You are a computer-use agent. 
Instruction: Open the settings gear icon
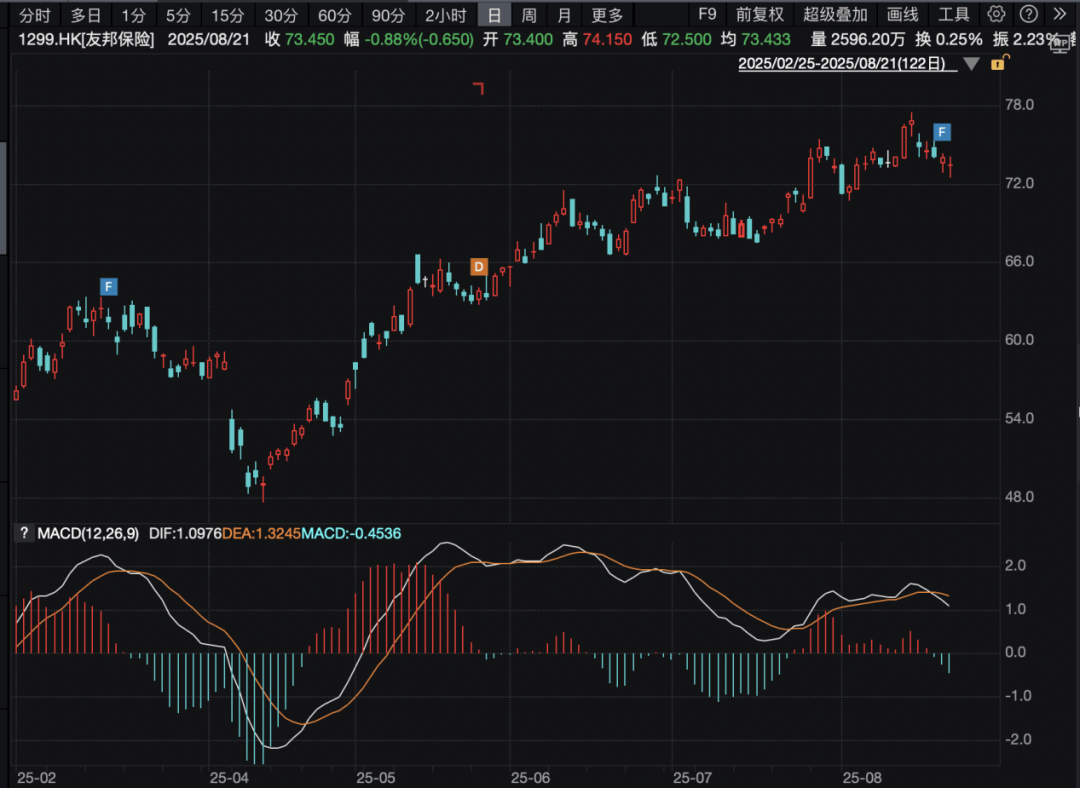(996, 14)
